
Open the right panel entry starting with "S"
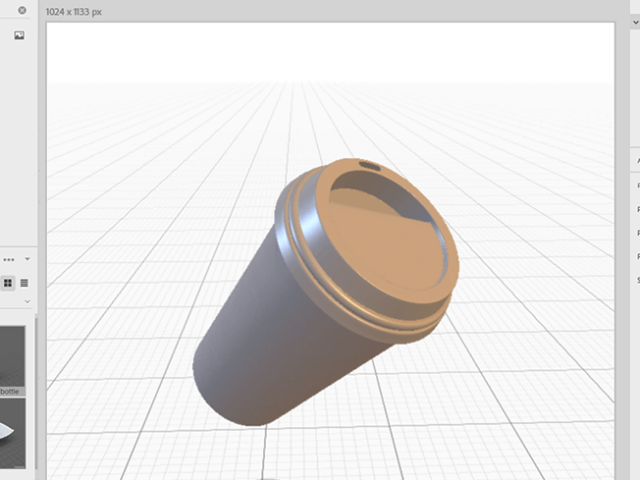tap(637, 281)
